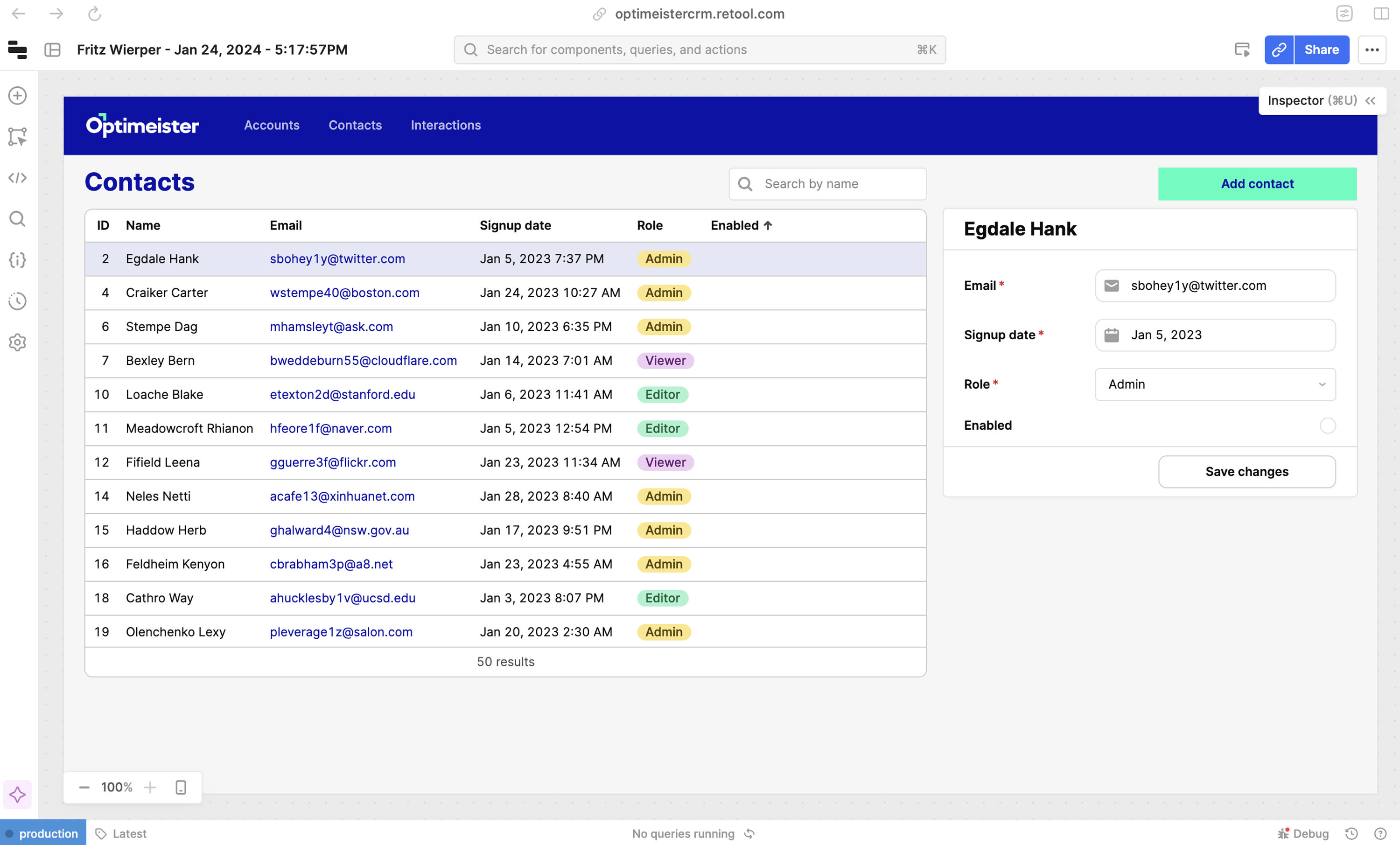Switch to mobile layout view icon
1400x845 pixels.
181,787
